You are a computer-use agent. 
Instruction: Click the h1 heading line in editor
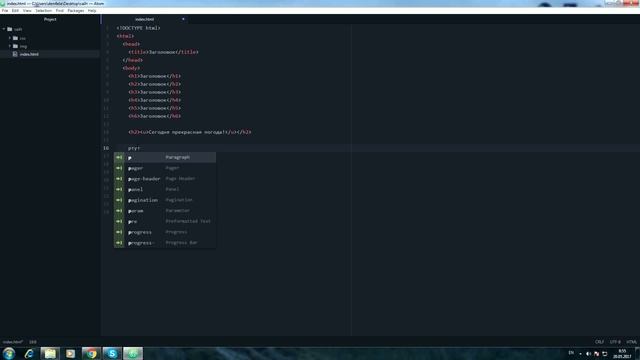(x=154, y=76)
